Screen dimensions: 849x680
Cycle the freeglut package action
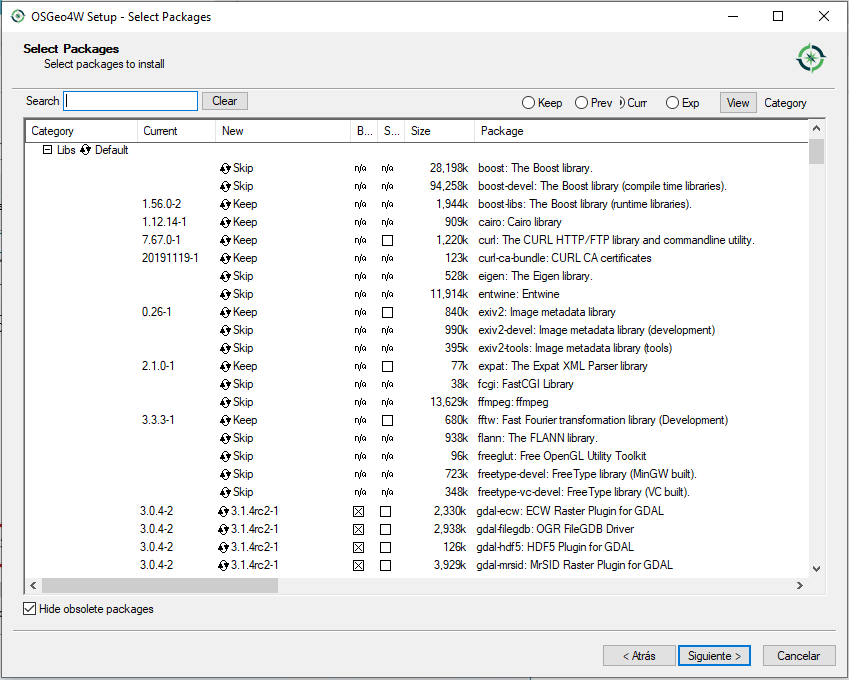point(225,456)
